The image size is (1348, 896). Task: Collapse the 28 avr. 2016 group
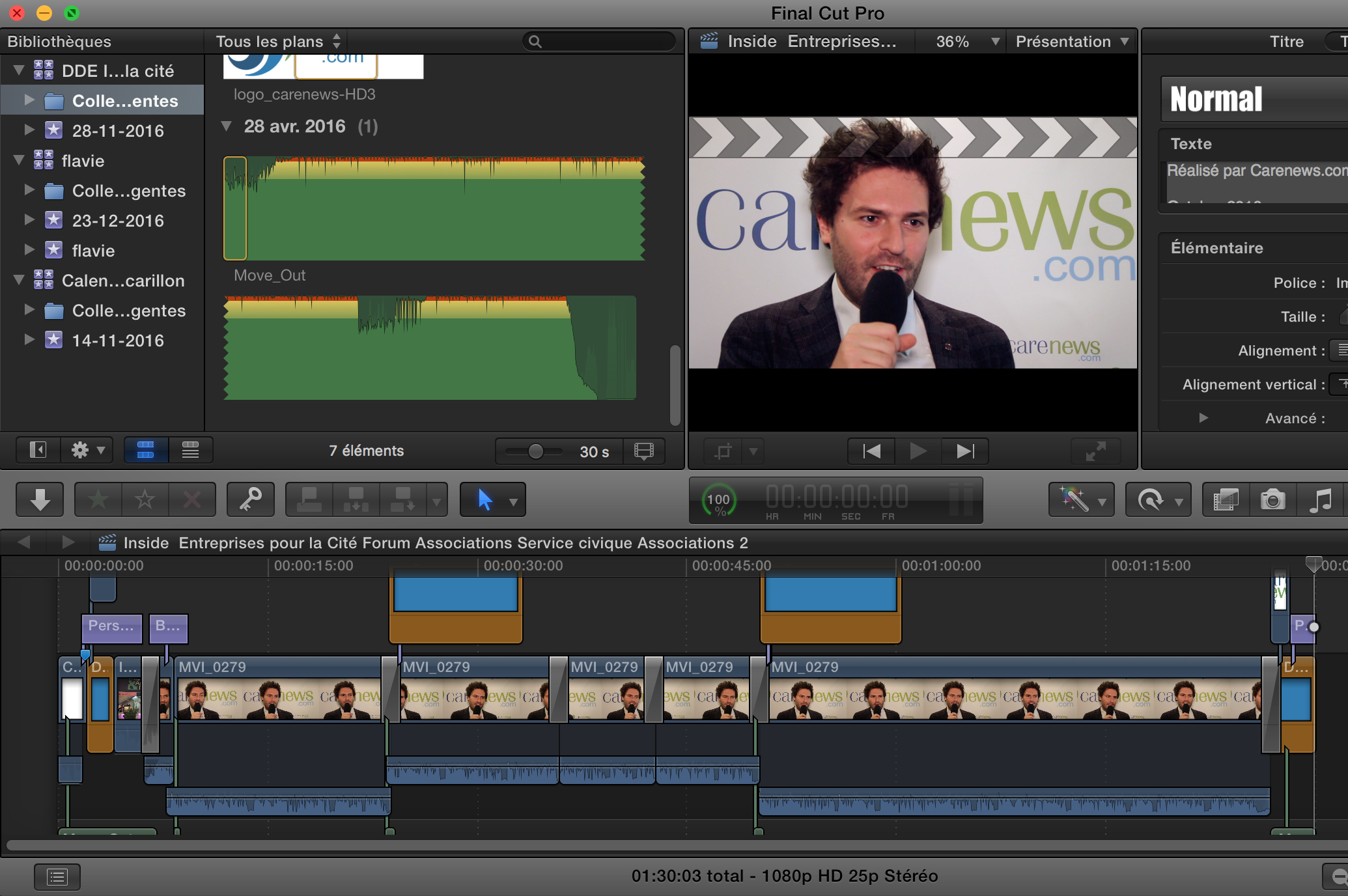(x=226, y=126)
